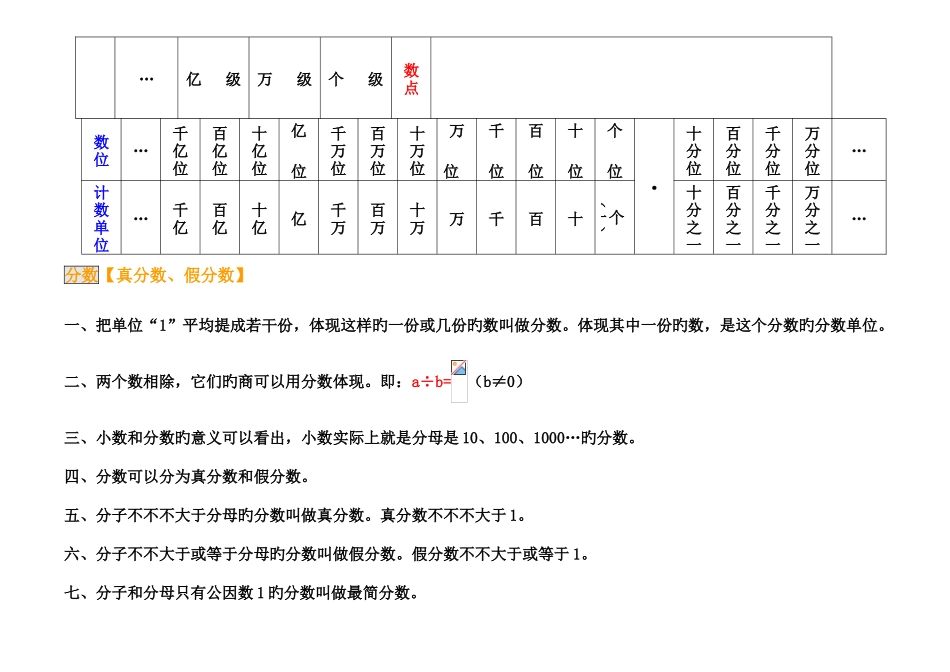The image size is (950, 672).
Task: Select the '百亿位' cell
Action: tap(219, 150)
